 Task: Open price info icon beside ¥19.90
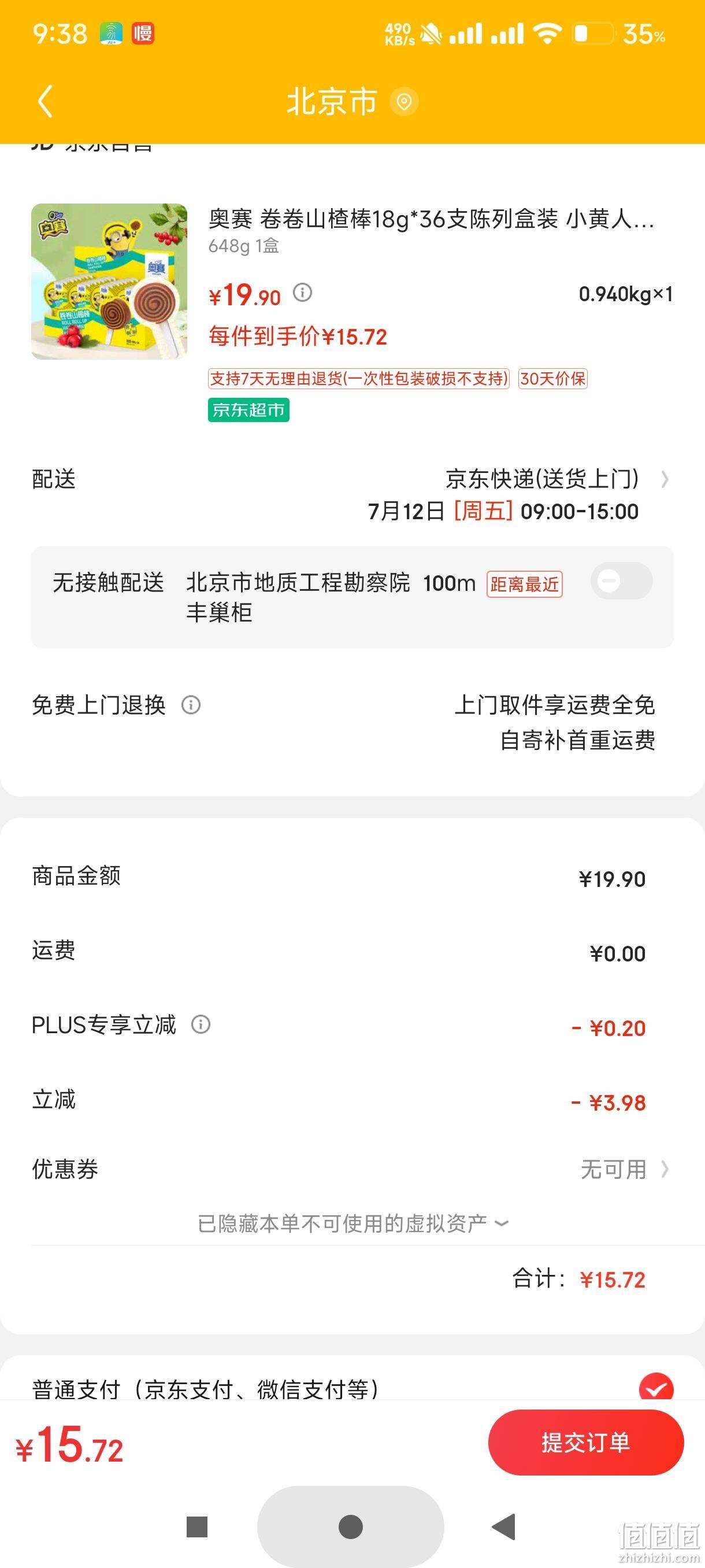click(x=302, y=293)
